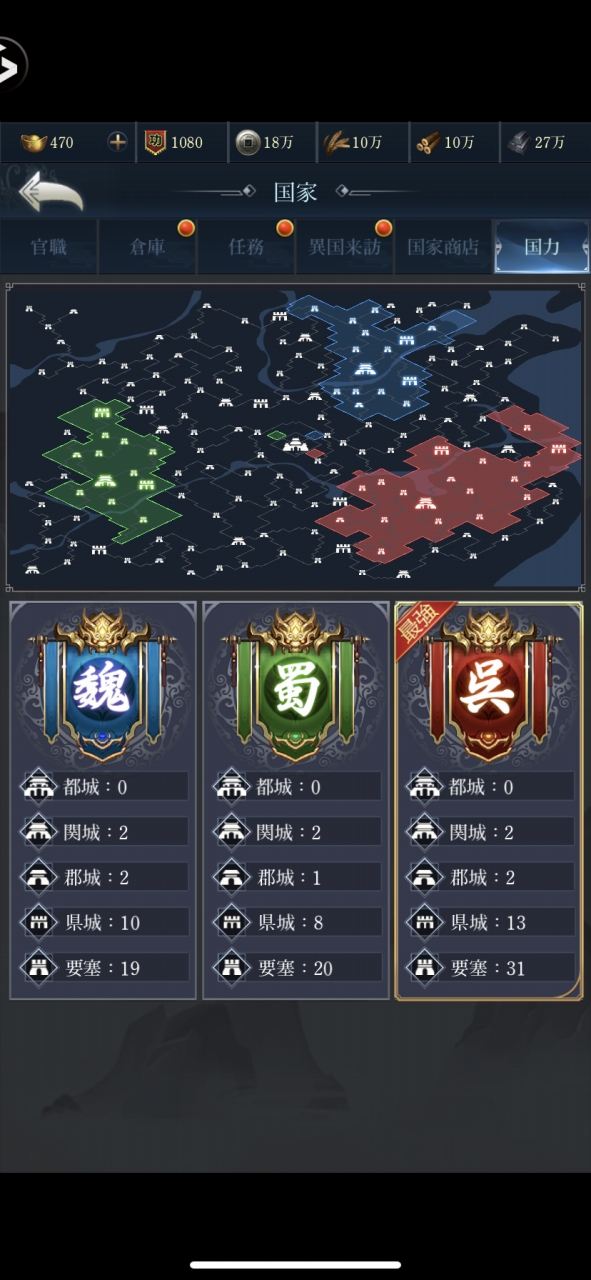Screen dimensions: 591x1280
Task: Select the red 呉 kingdom emblem
Action: pos(489,686)
